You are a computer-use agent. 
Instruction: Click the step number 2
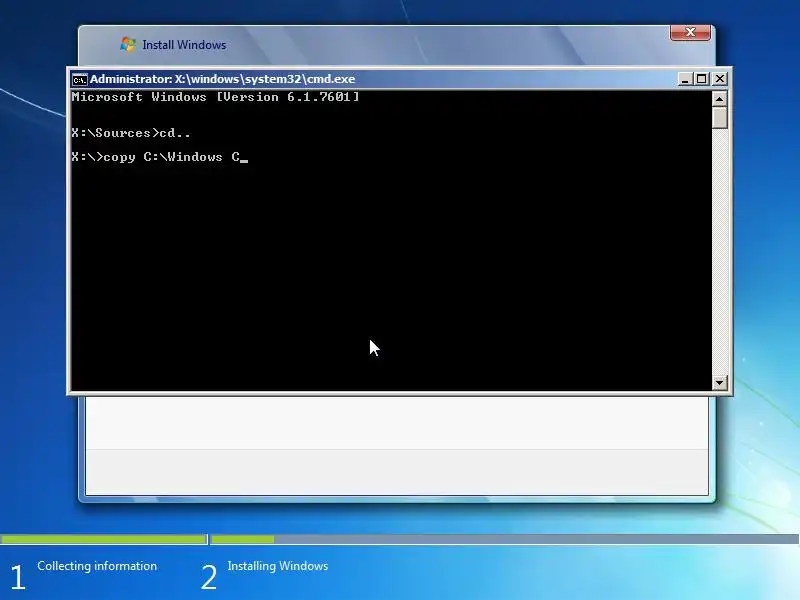click(209, 577)
